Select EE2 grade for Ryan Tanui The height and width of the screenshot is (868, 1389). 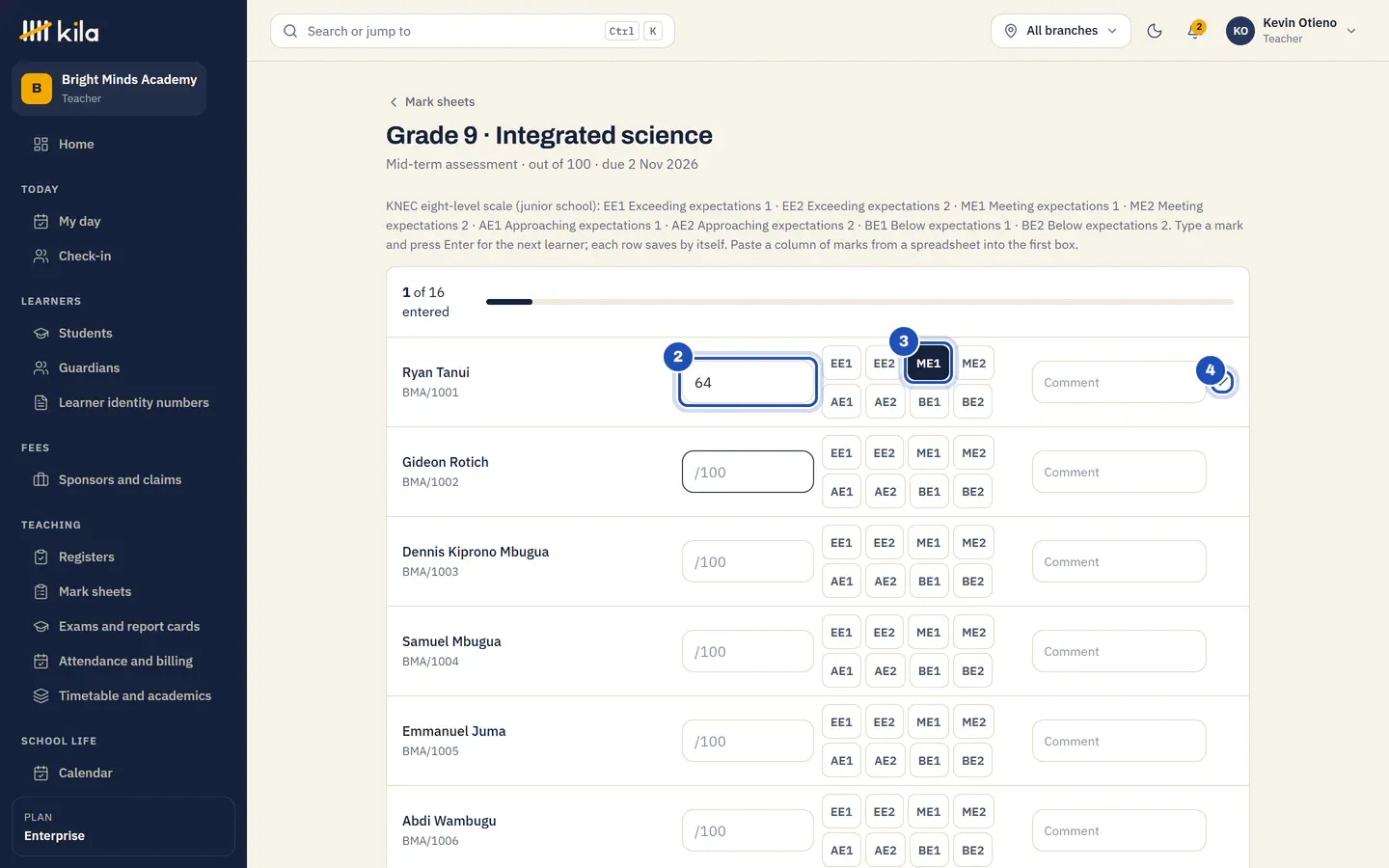coord(884,364)
